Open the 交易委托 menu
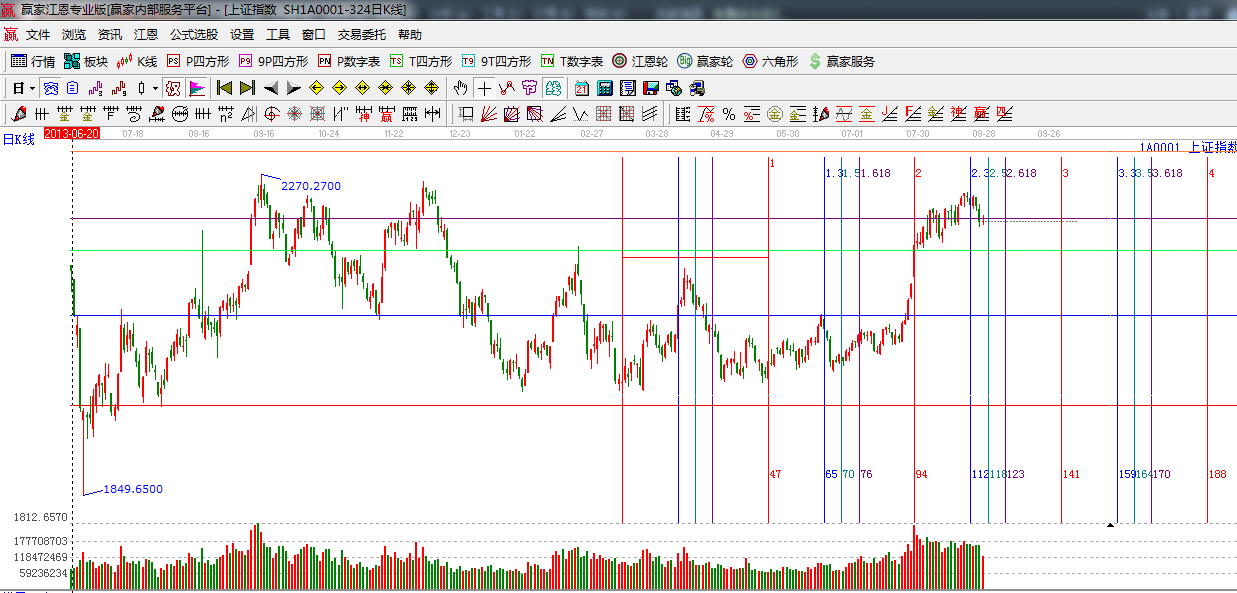Screen dimensions: 1237x593 click(361, 35)
